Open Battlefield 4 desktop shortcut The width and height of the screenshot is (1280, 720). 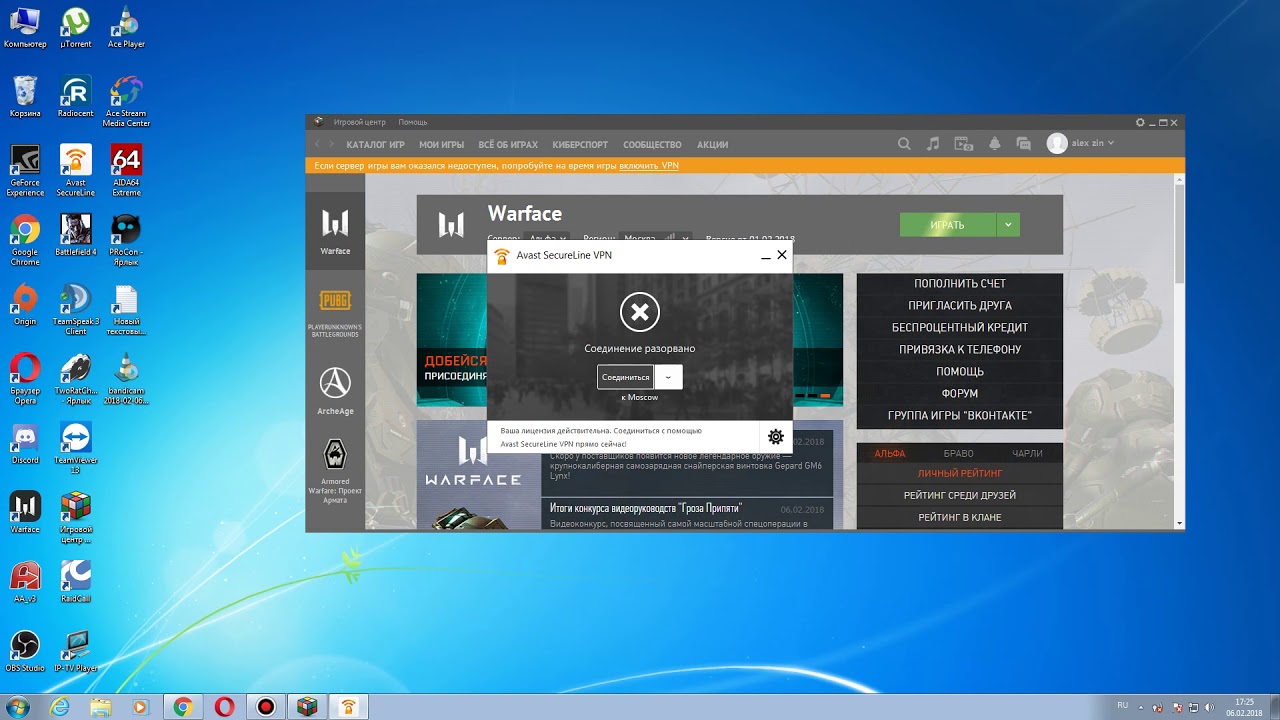(x=76, y=235)
